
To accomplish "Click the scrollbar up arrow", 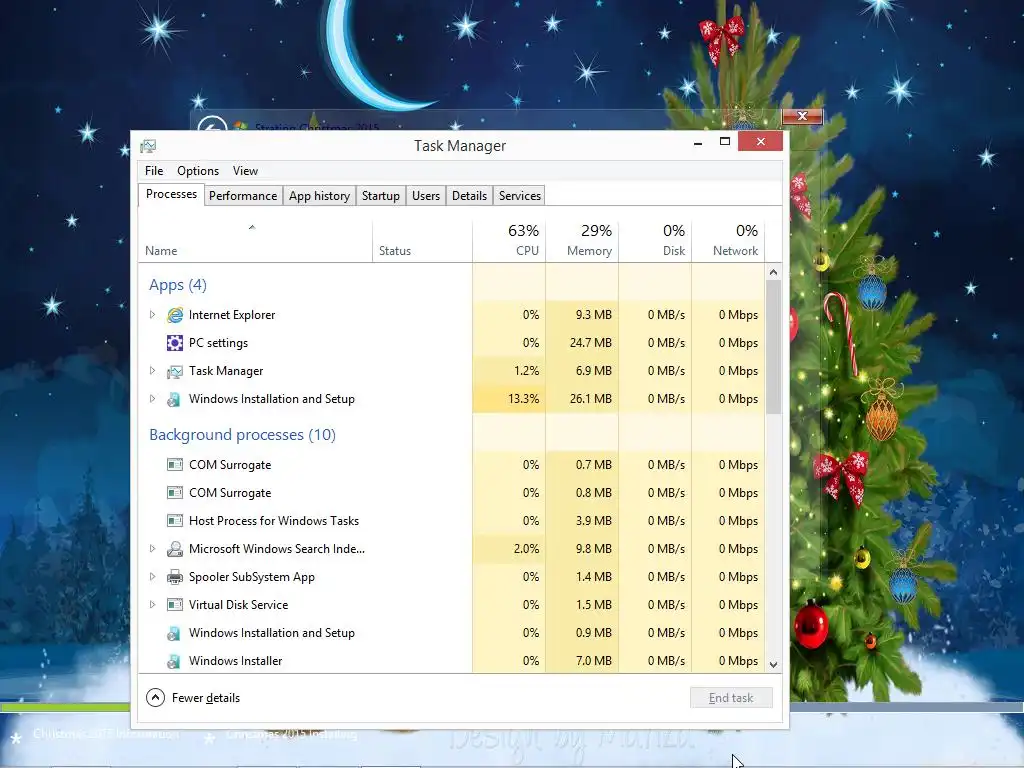I will [773, 272].
